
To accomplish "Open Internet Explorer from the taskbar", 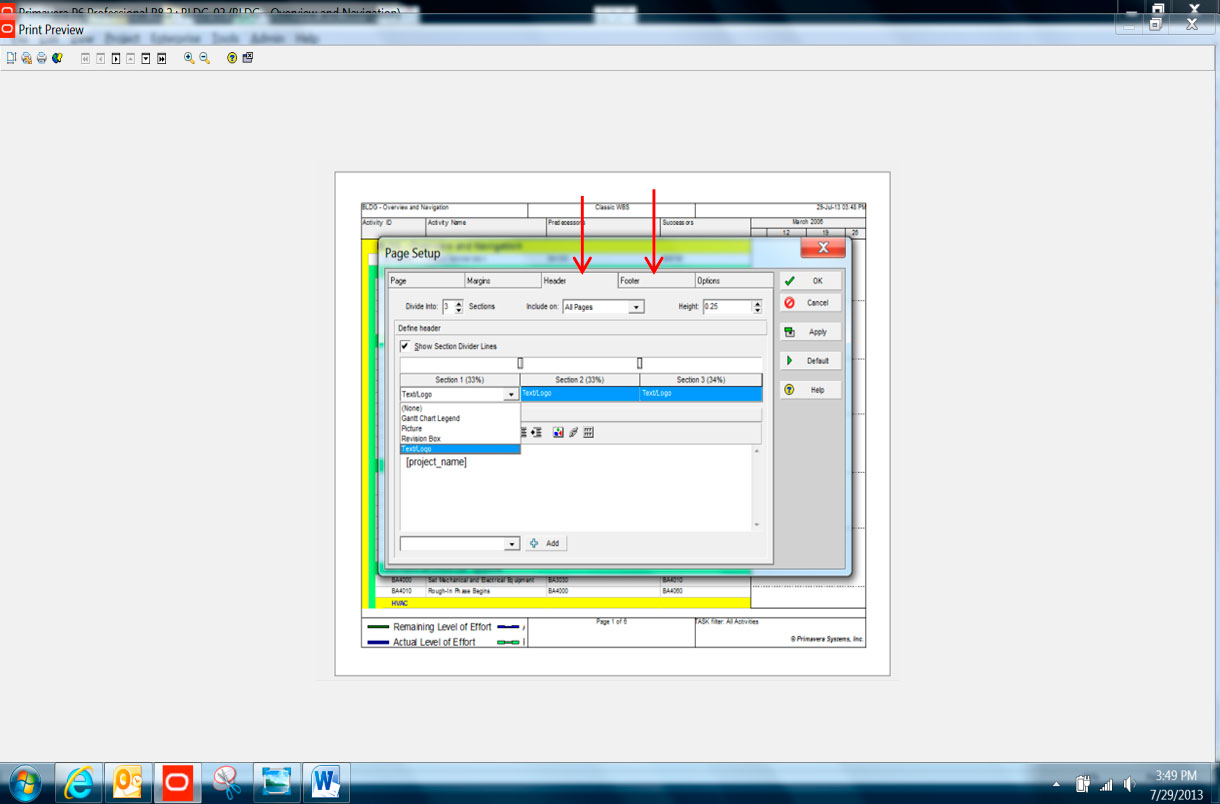I will coord(78,783).
